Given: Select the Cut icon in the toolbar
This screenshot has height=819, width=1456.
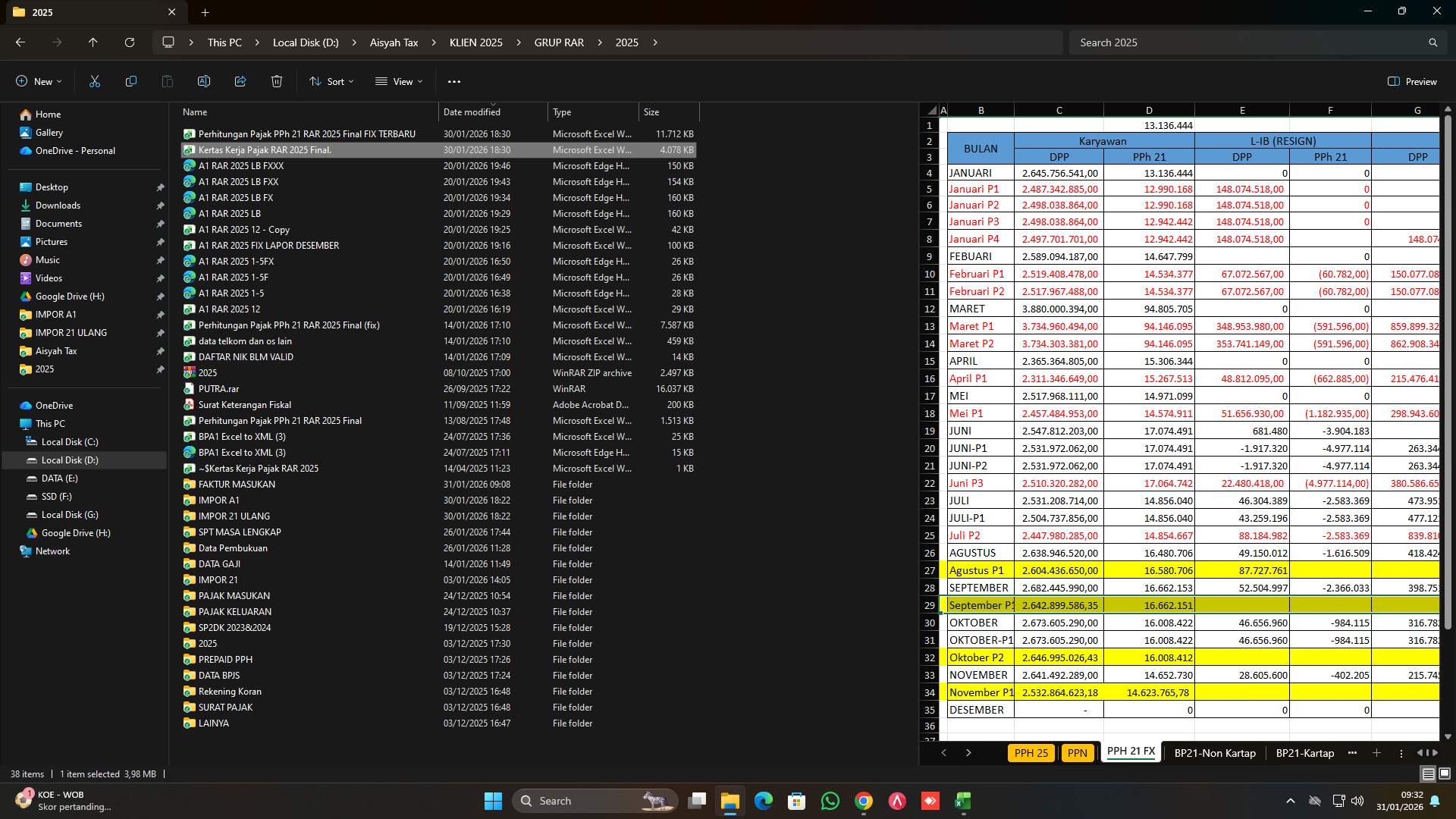Looking at the screenshot, I should (94, 81).
